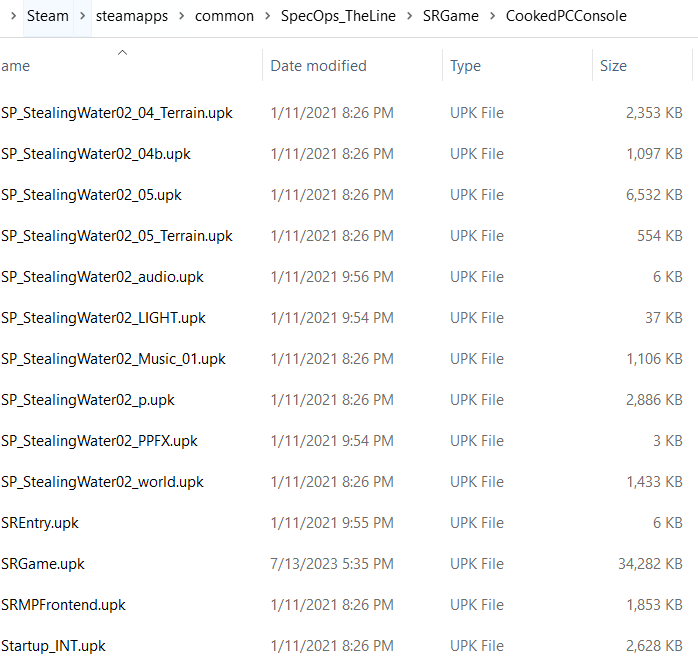698x662 pixels.
Task: Select SP_StealingWater02_04b.upk file
Action: (96, 154)
